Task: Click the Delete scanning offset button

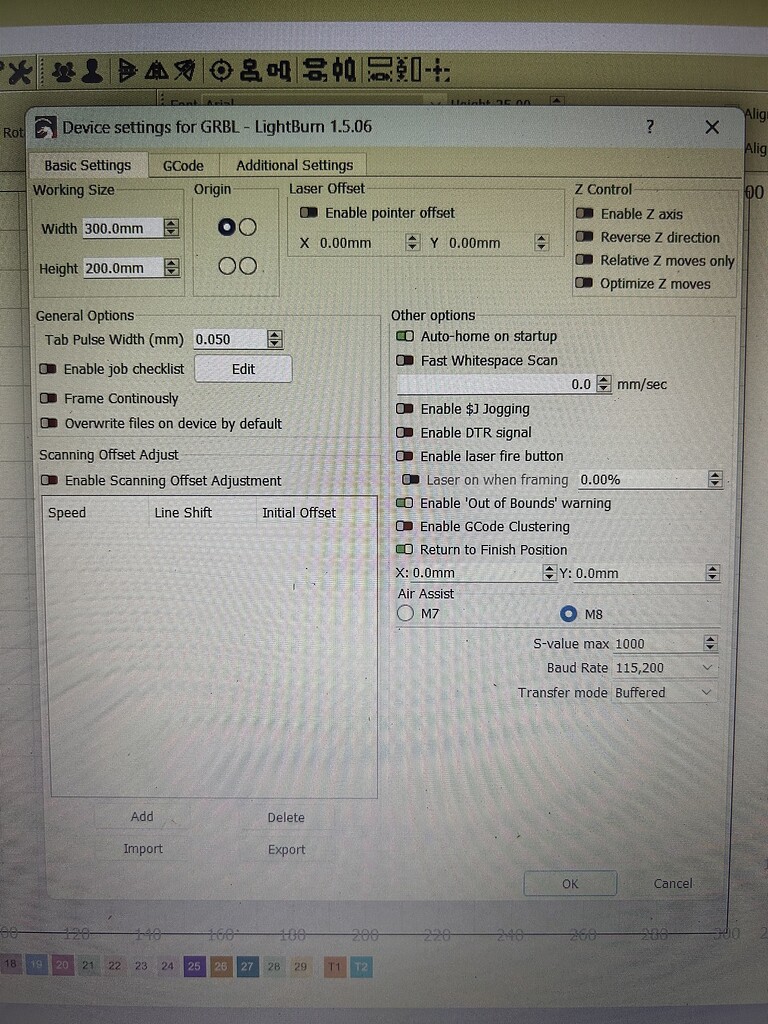Action: coord(286,818)
